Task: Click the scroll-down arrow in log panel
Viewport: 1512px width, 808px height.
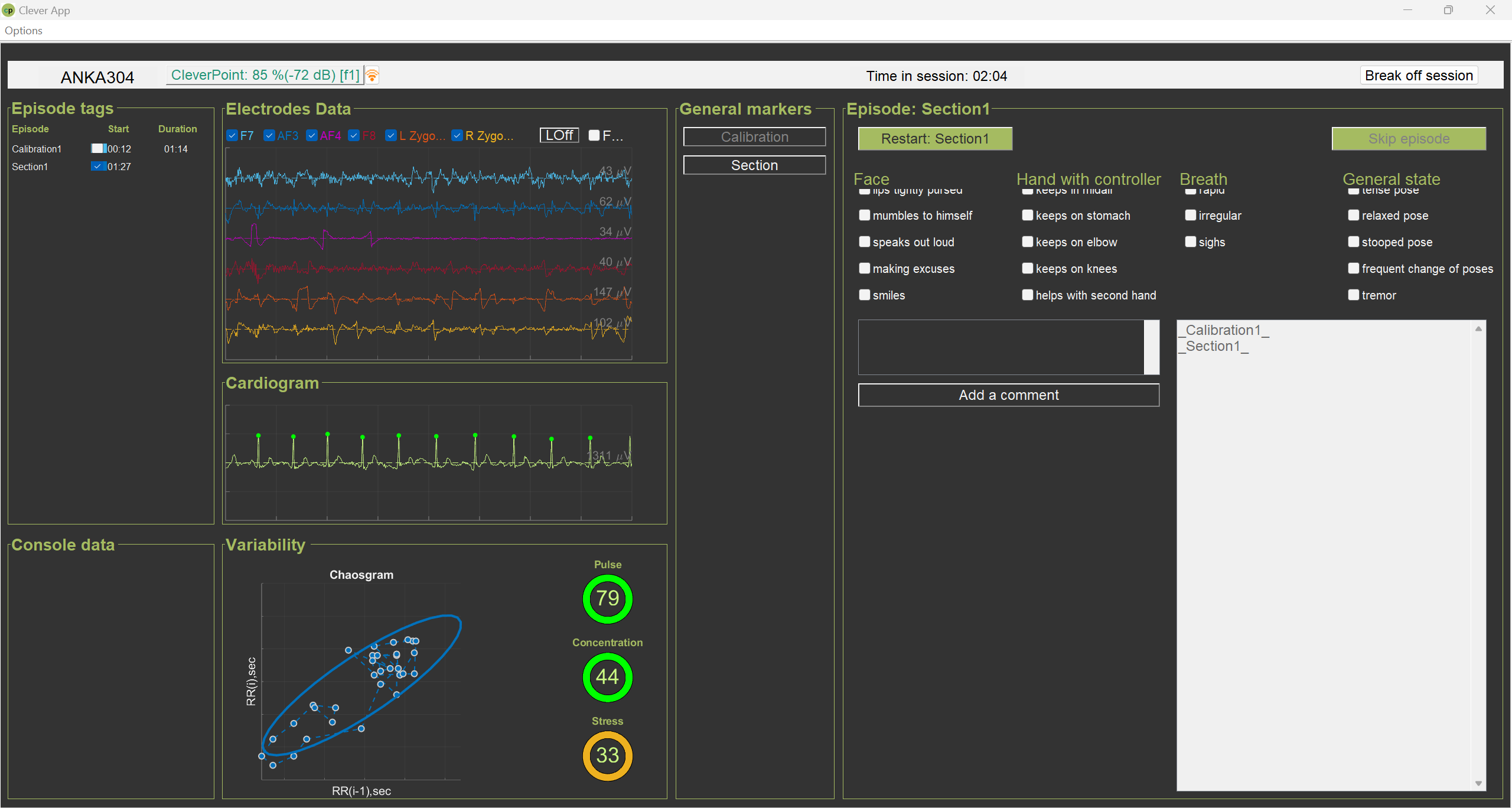Action: pyautogui.click(x=1478, y=783)
